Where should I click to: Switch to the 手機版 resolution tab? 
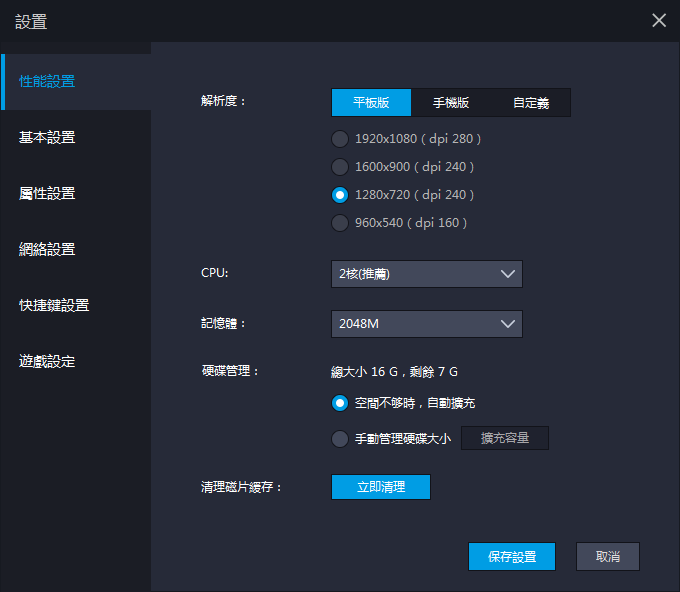451,103
